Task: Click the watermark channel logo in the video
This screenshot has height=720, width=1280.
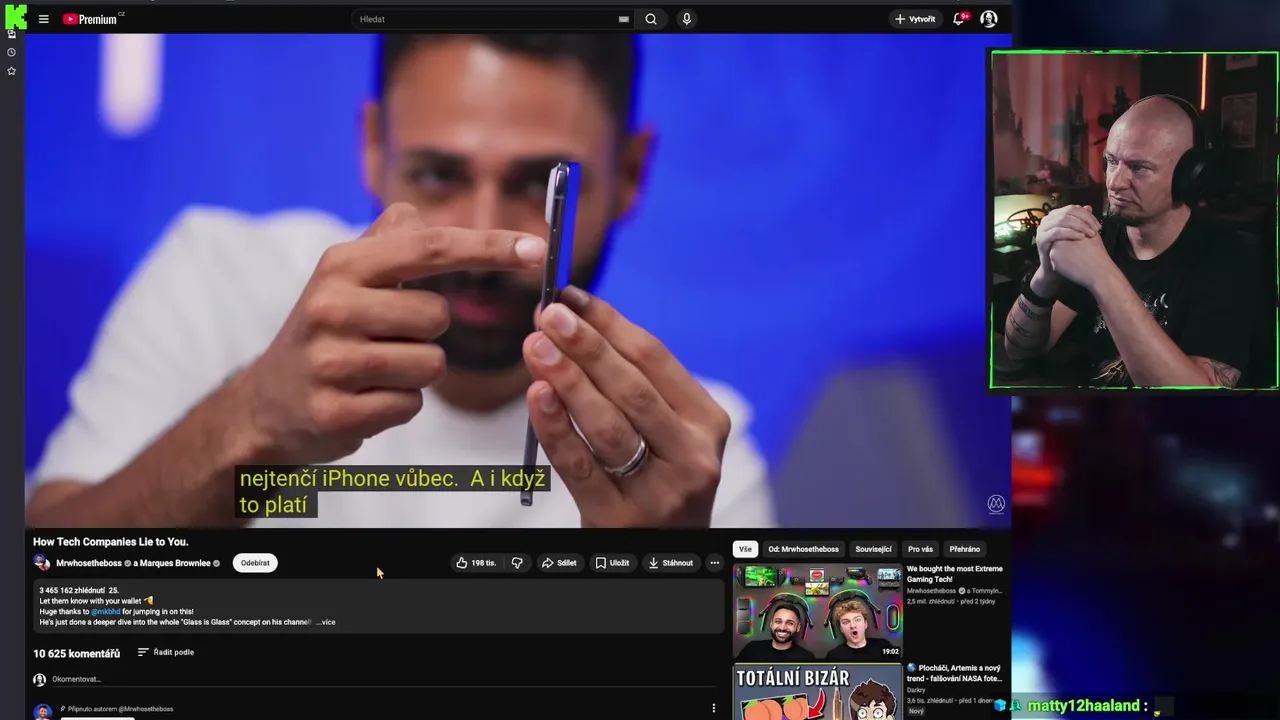Action: (x=996, y=504)
